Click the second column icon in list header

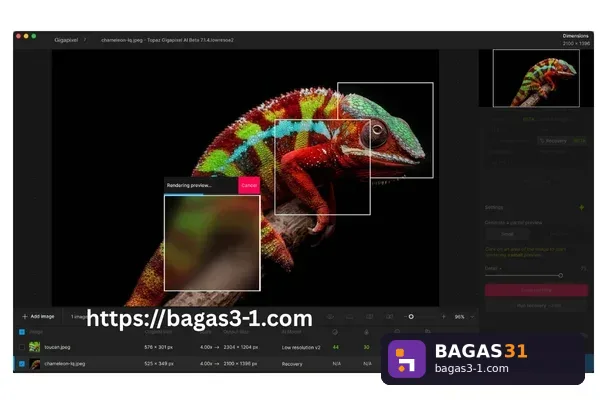point(366,332)
